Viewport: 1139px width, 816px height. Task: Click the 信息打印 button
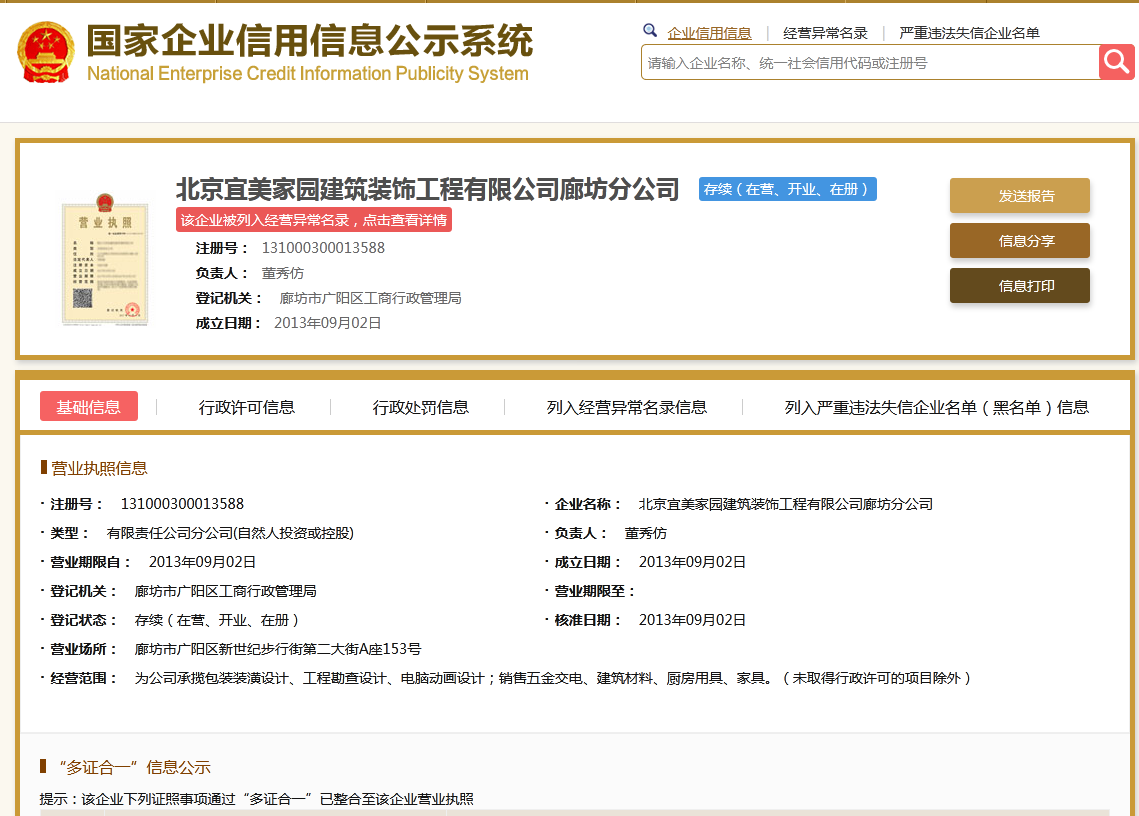(x=1019, y=286)
